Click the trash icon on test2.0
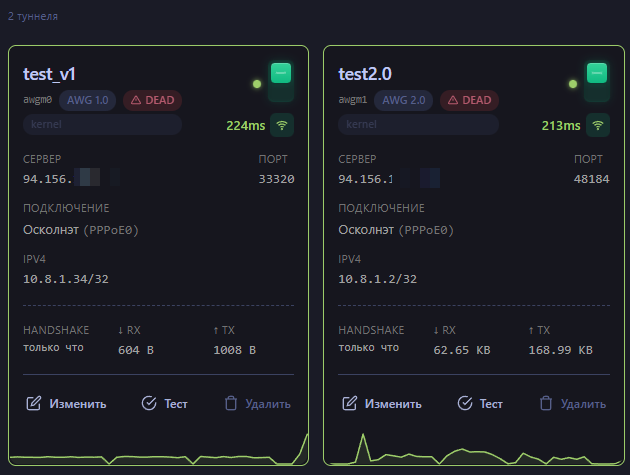The width and height of the screenshot is (630, 475). click(x=546, y=403)
